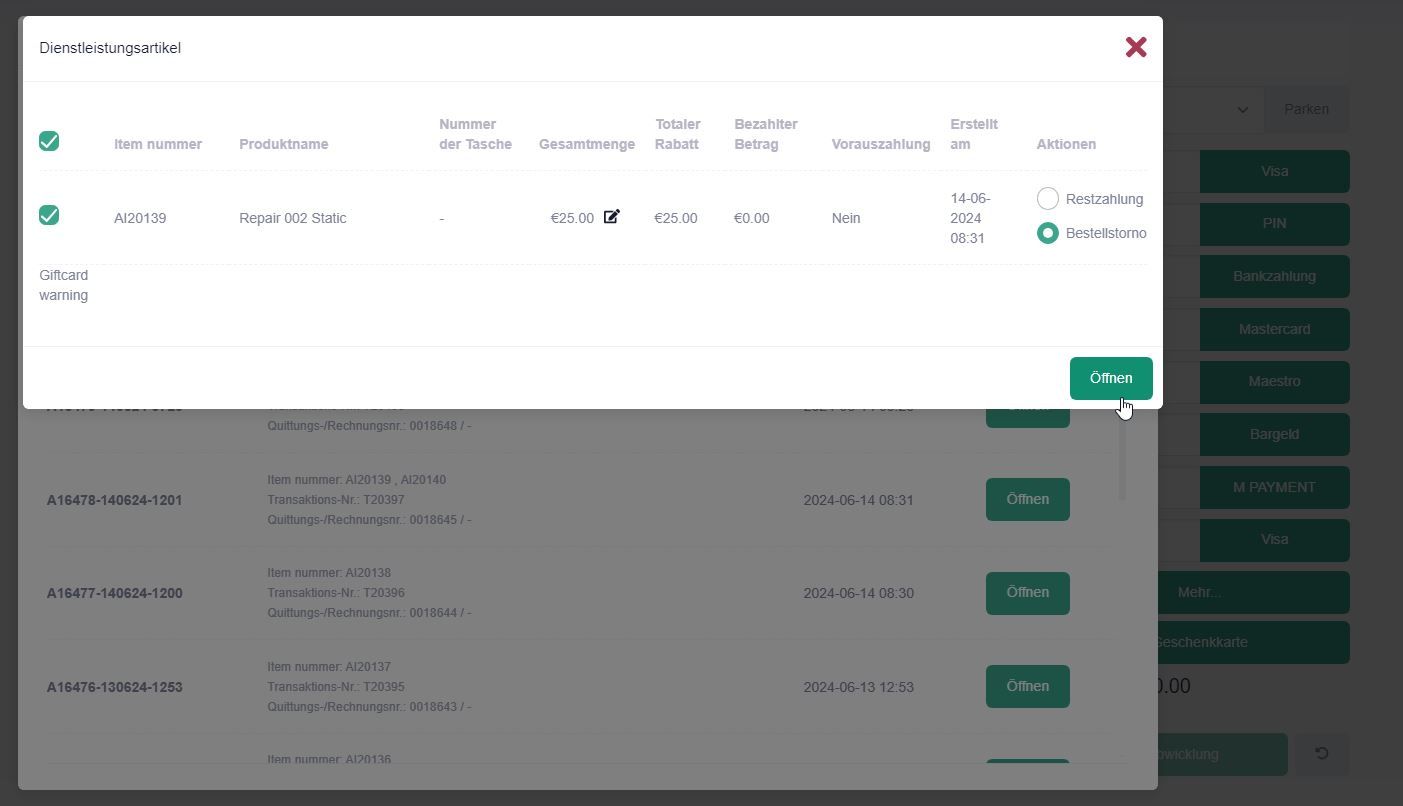The image size is (1403, 806).
Task: Click the AI20139 item number cell
Action: [140, 218]
